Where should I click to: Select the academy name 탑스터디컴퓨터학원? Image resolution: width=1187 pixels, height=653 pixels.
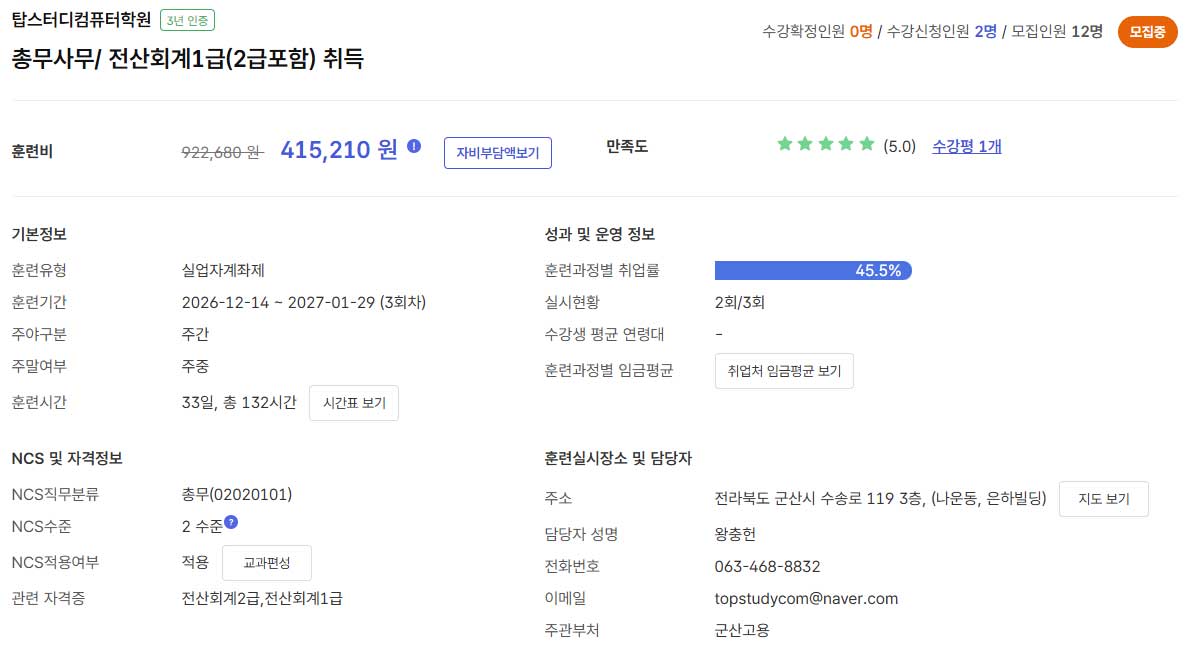tap(81, 19)
